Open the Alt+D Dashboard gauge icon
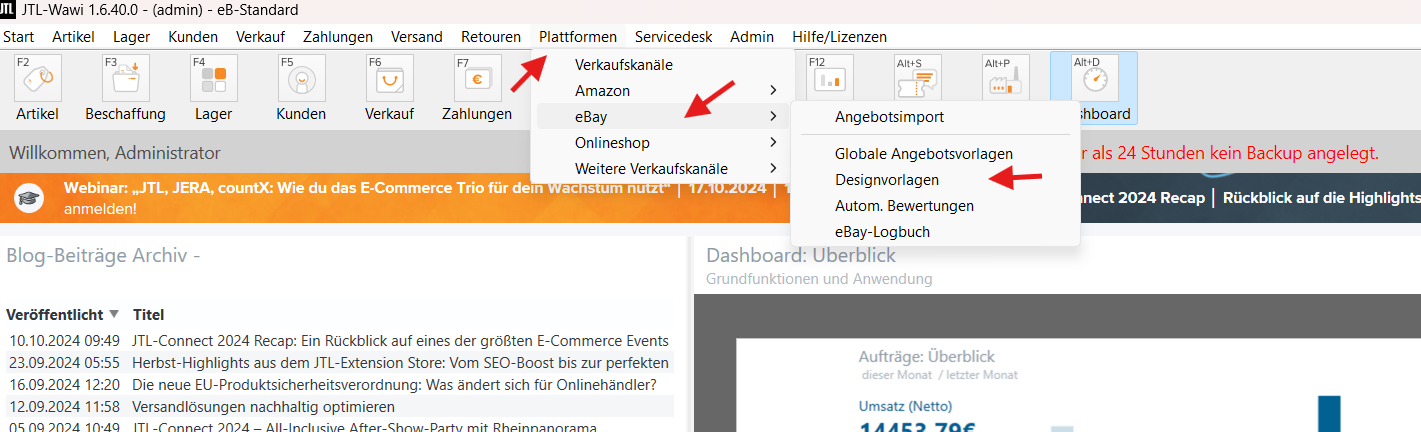 click(1094, 79)
